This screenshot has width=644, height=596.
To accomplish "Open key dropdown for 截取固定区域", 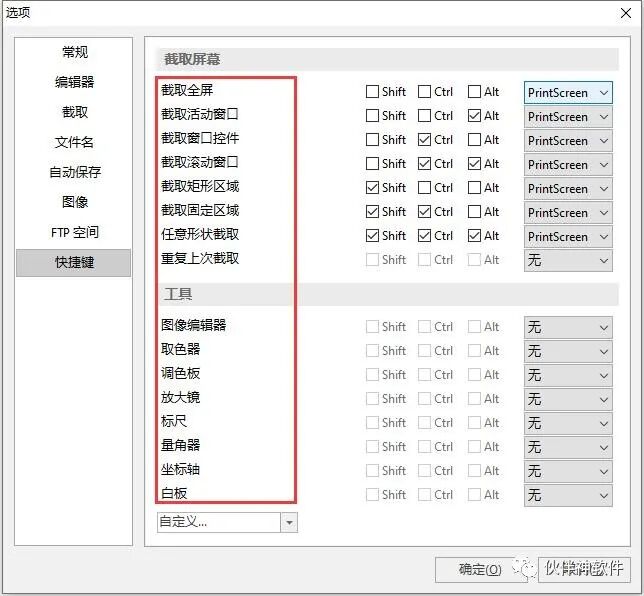I will (x=568, y=213).
